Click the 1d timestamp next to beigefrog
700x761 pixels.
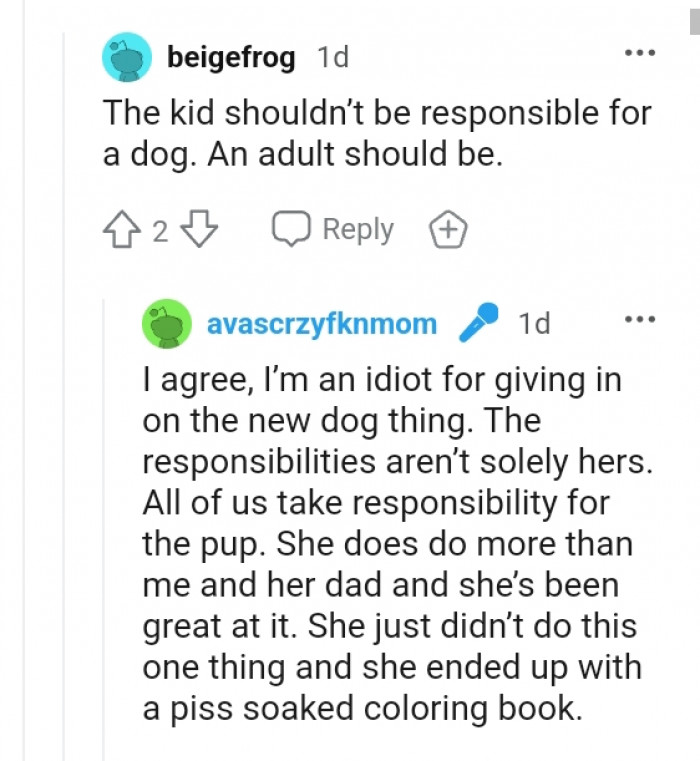point(332,58)
